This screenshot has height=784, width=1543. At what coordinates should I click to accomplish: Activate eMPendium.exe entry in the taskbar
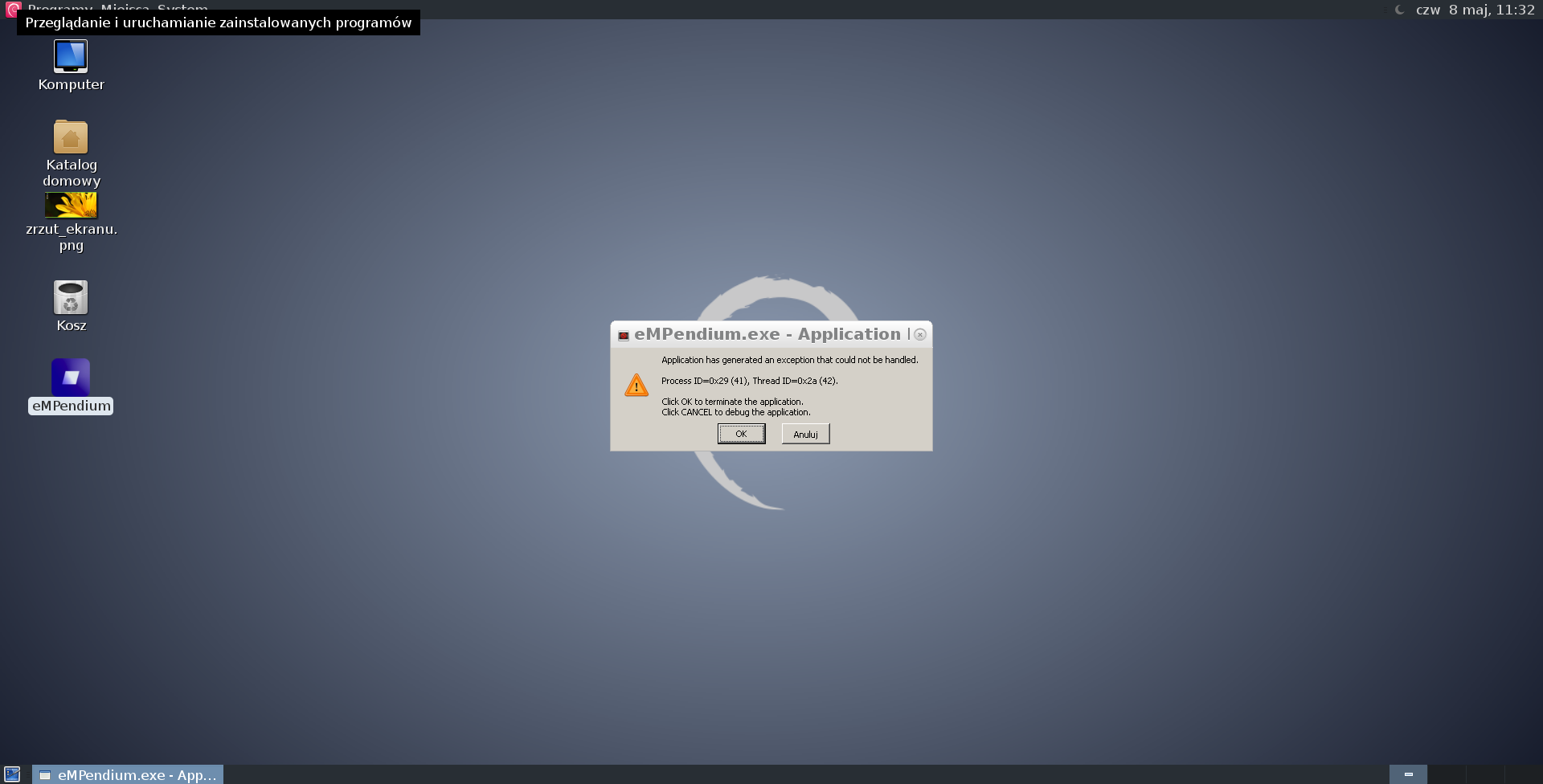[x=128, y=774]
